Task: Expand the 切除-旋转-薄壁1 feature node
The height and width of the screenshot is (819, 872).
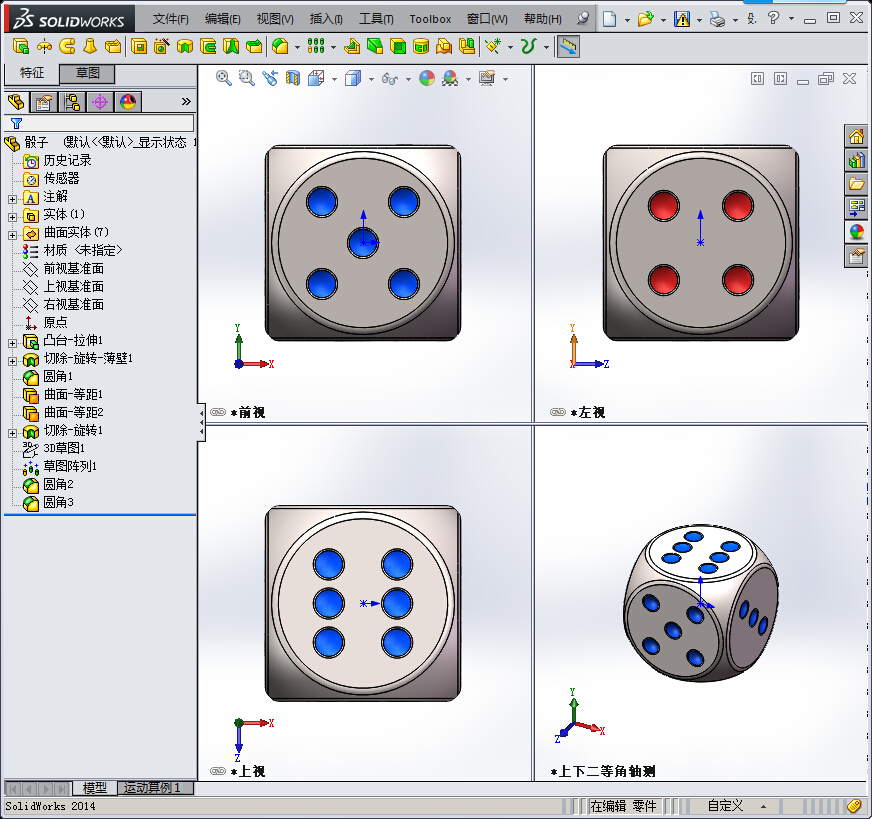Action: point(12,361)
